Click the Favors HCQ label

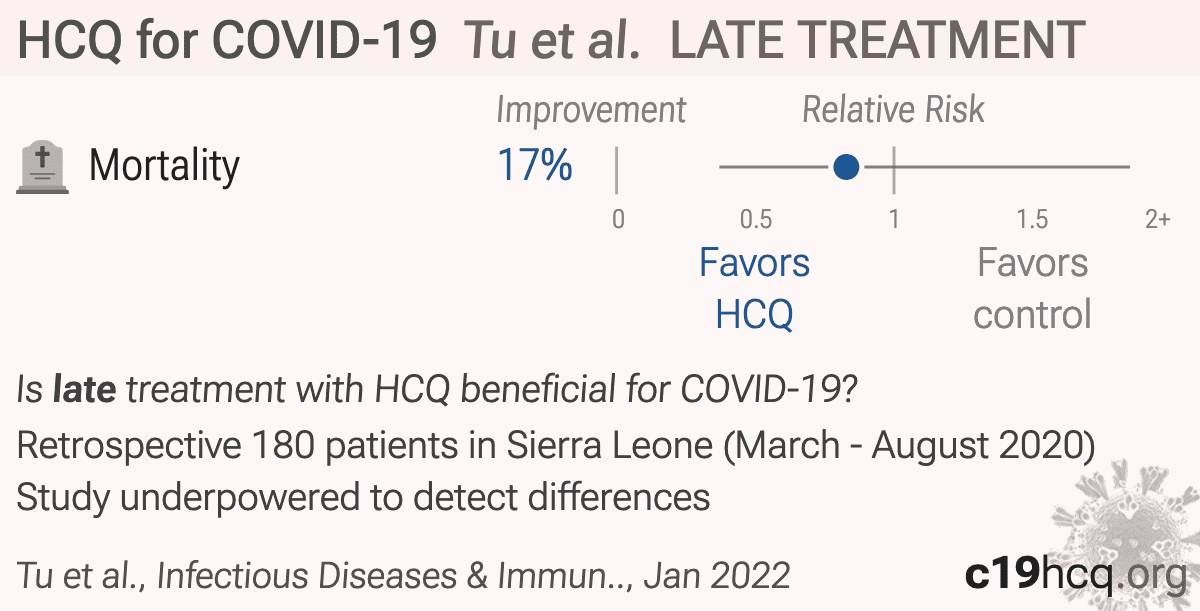pyautogui.click(x=754, y=289)
